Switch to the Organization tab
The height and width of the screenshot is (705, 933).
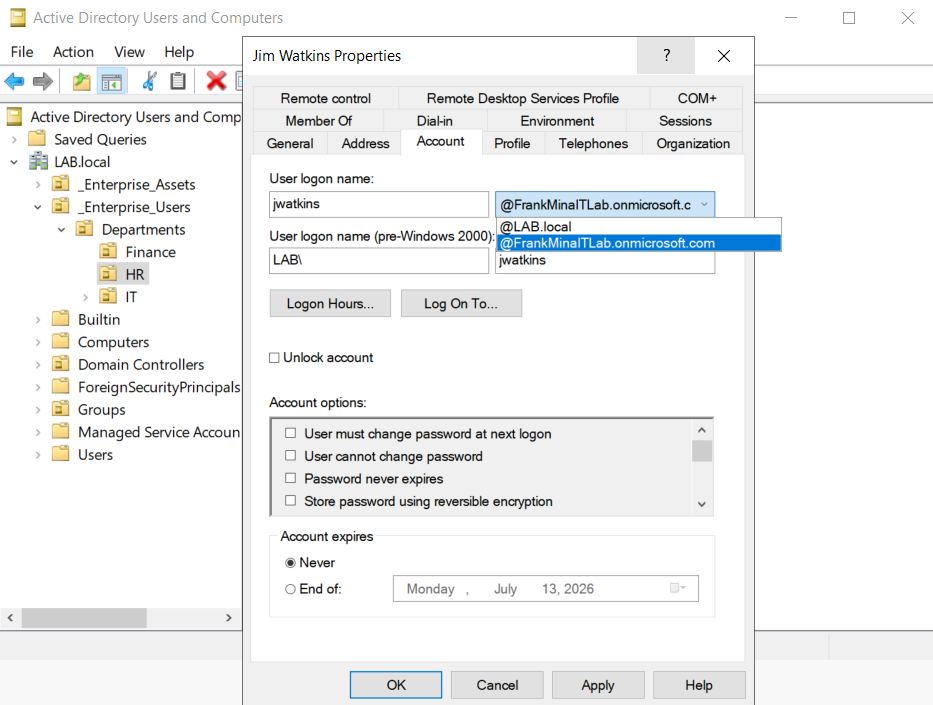(x=693, y=143)
